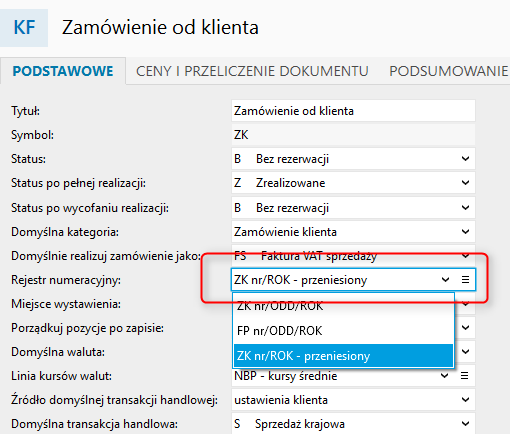Open the Domyślna kategoria dropdown

point(353,232)
